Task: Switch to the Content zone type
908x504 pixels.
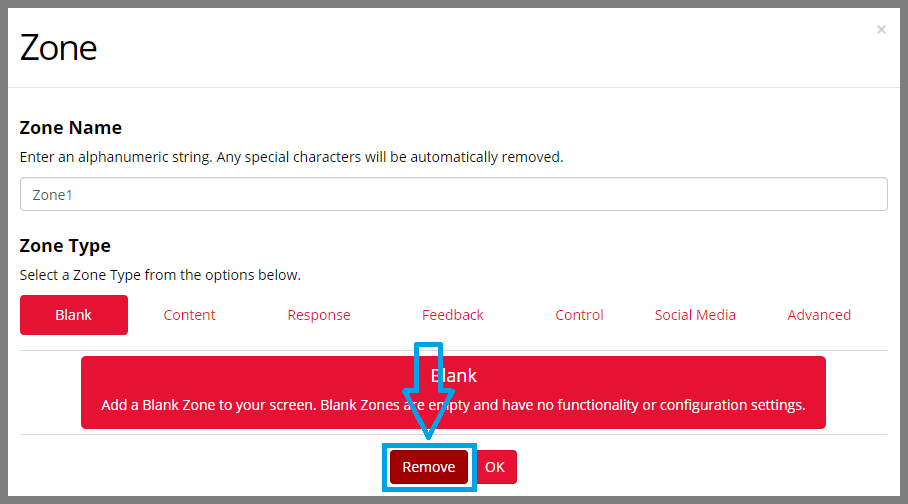Action: tap(189, 315)
